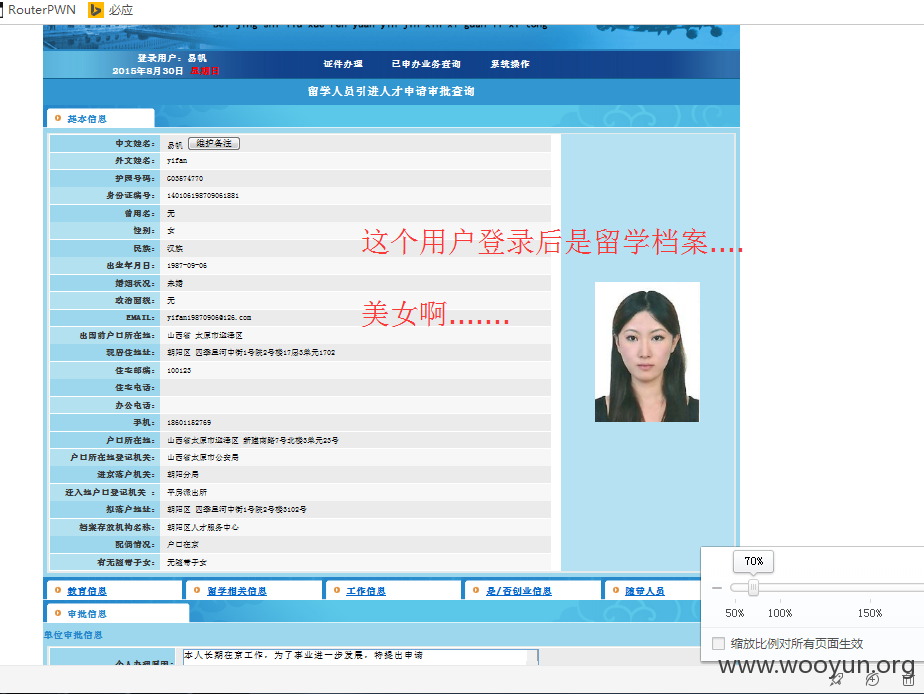Click the zoom plus icon in status bar
The width and height of the screenshot is (924, 694).
click(x=872, y=680)
